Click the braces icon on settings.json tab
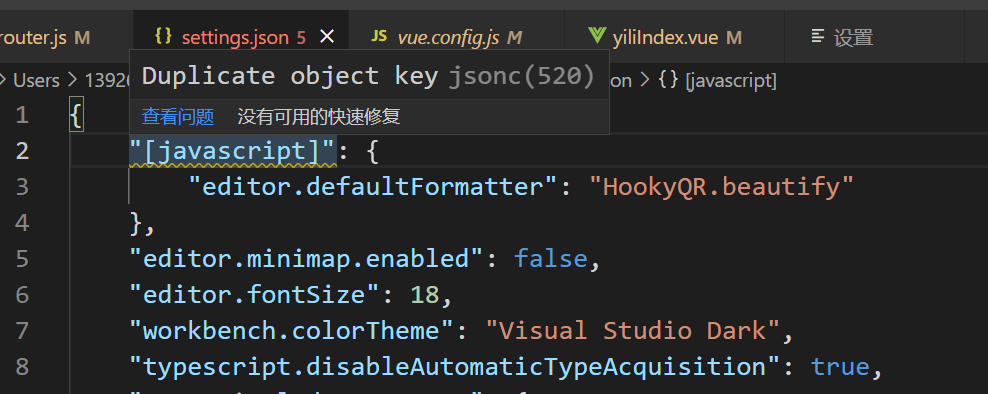This screenshot has height=394, width=988. click(163, 37)
